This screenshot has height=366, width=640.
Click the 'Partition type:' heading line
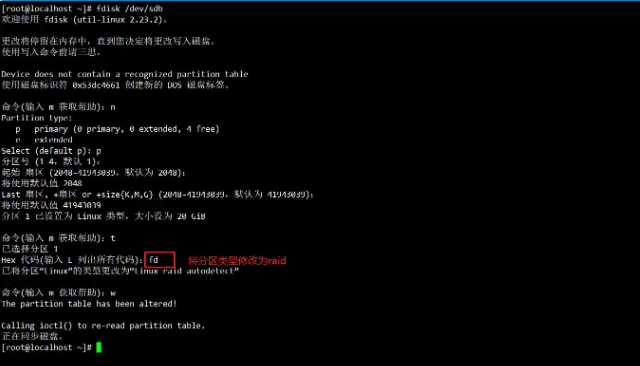tap(36, 118)
